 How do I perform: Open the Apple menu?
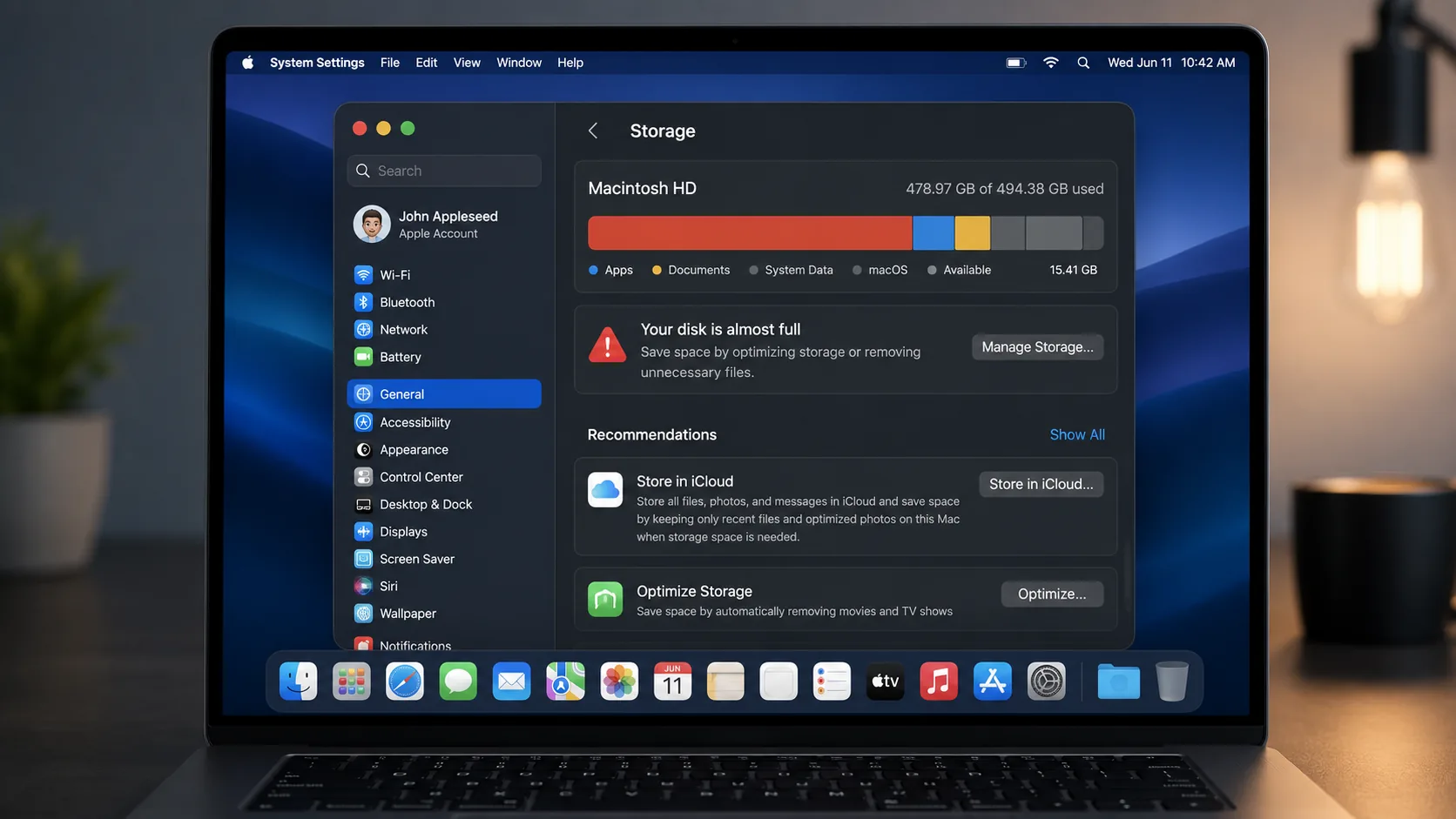[x=247, y=63]
